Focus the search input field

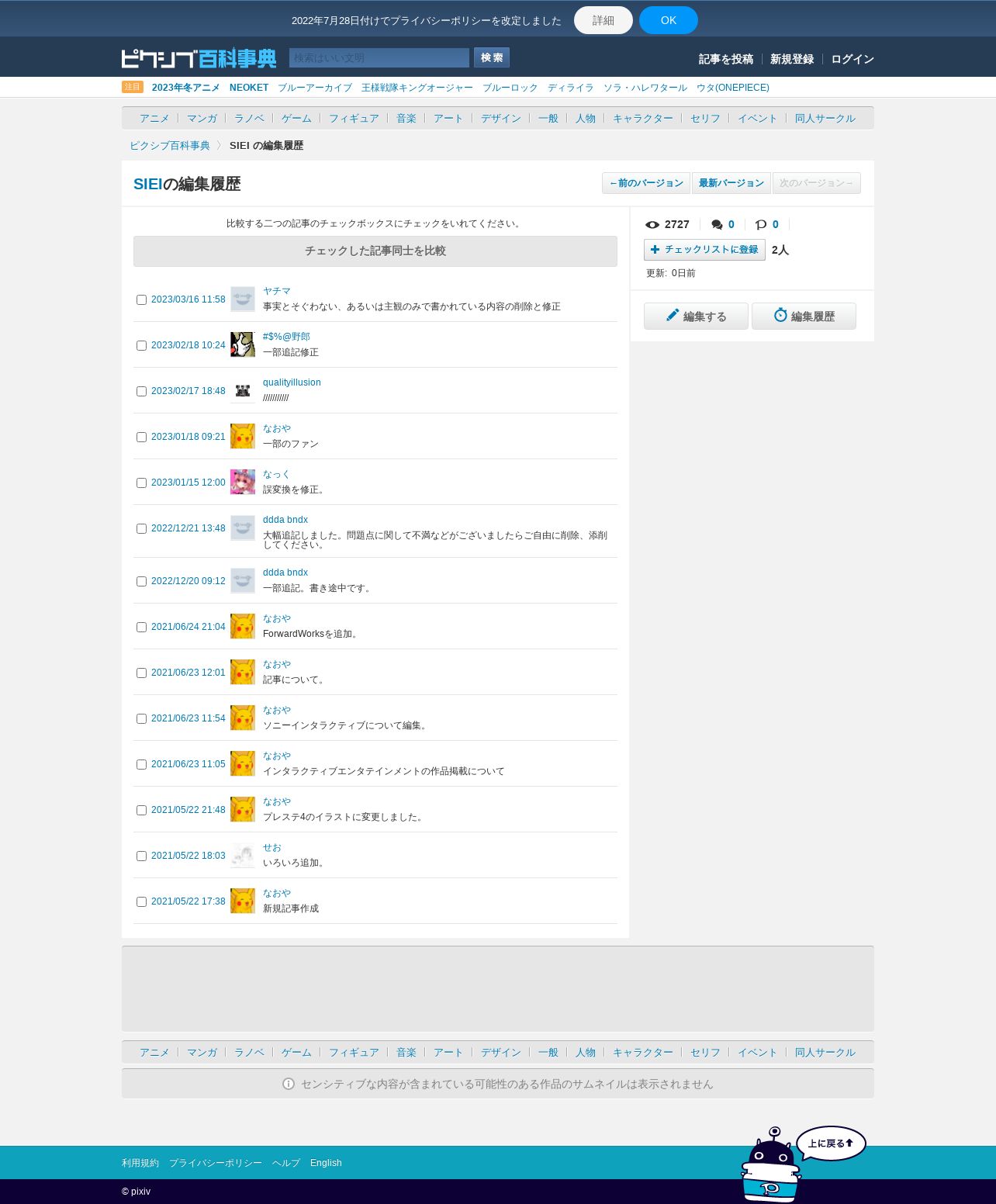(379, 58)
